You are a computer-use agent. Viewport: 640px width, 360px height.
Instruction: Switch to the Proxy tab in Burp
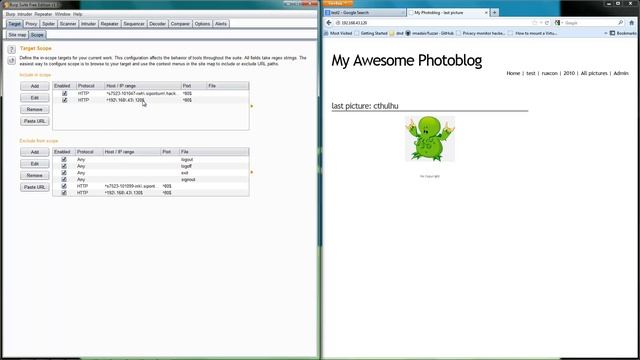tap(31, 24)
